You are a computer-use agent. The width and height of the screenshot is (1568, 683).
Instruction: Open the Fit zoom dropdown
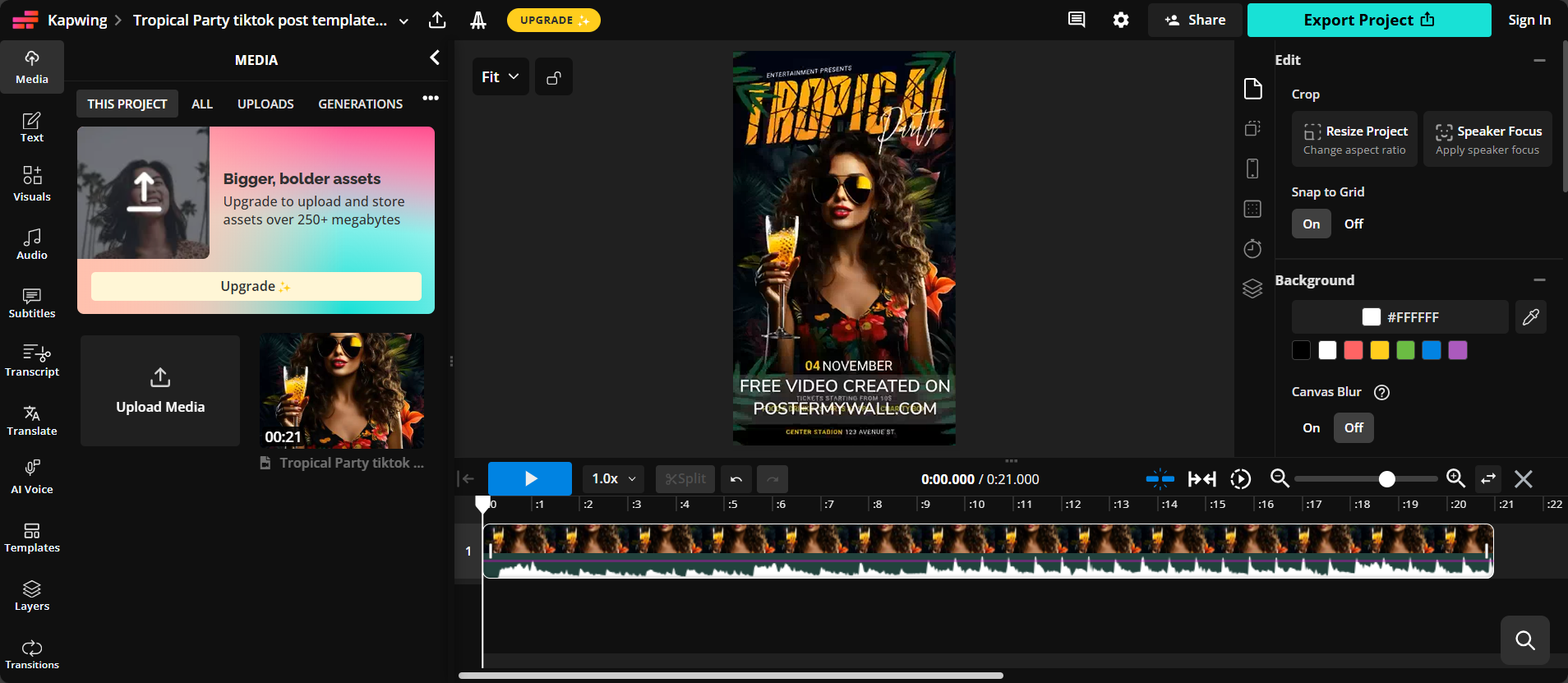tap(500, 77)
